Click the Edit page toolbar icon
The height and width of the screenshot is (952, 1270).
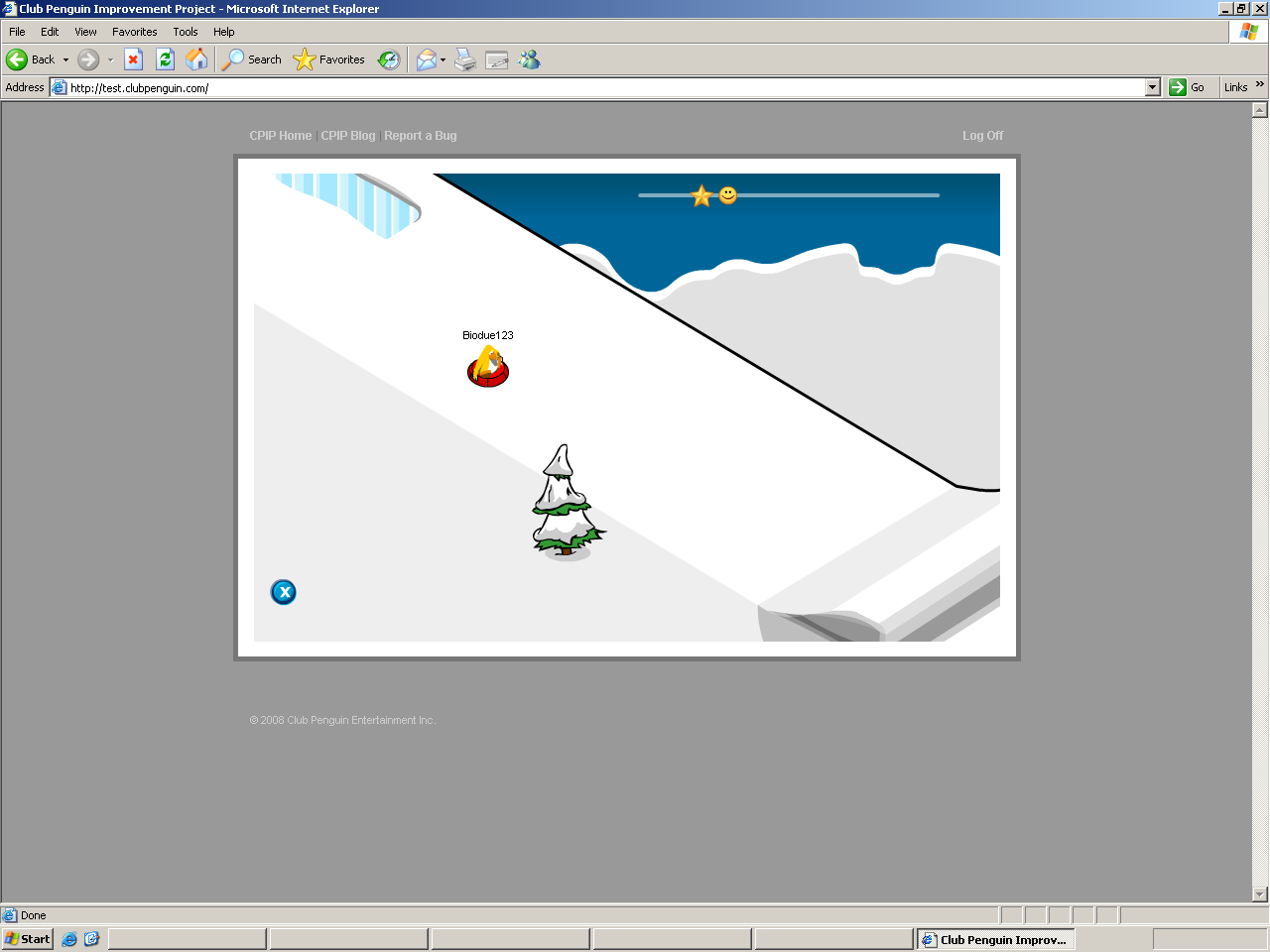pyautogui.click(x=497, y=59)
